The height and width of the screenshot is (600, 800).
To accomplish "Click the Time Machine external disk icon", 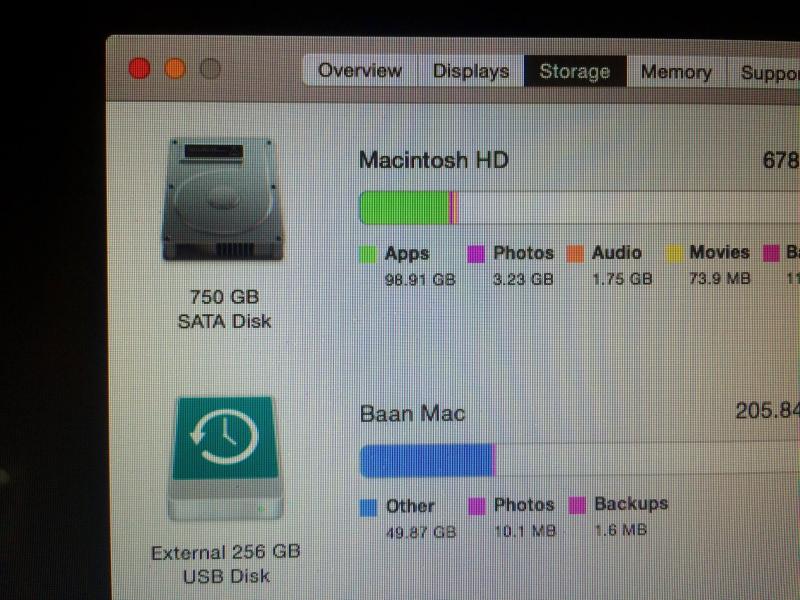I will pos(225,458).
